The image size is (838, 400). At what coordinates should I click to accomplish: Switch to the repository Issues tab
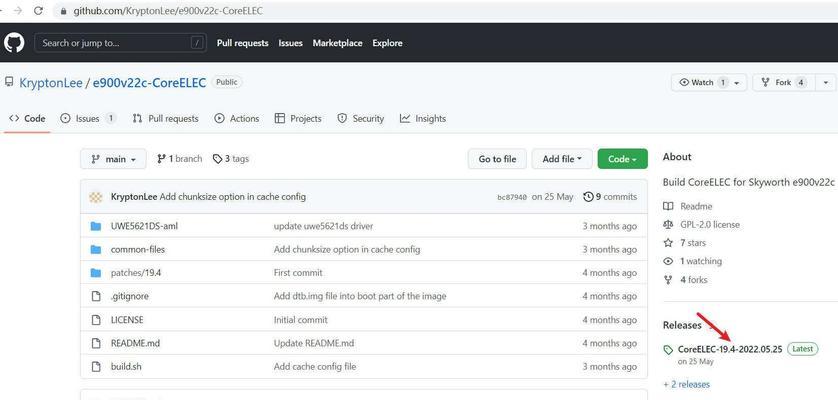[88, 118]
